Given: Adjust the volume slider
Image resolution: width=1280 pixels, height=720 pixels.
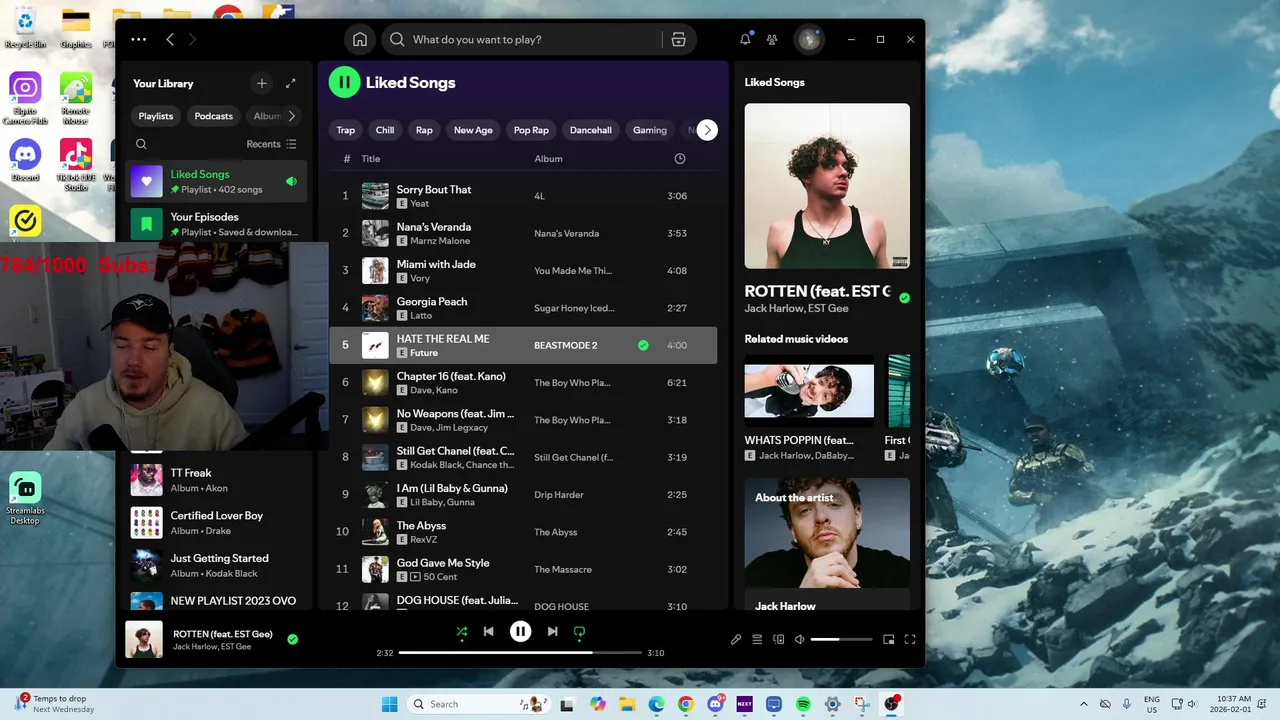Looking at the screenshot, I should click(x=841, y=639).
